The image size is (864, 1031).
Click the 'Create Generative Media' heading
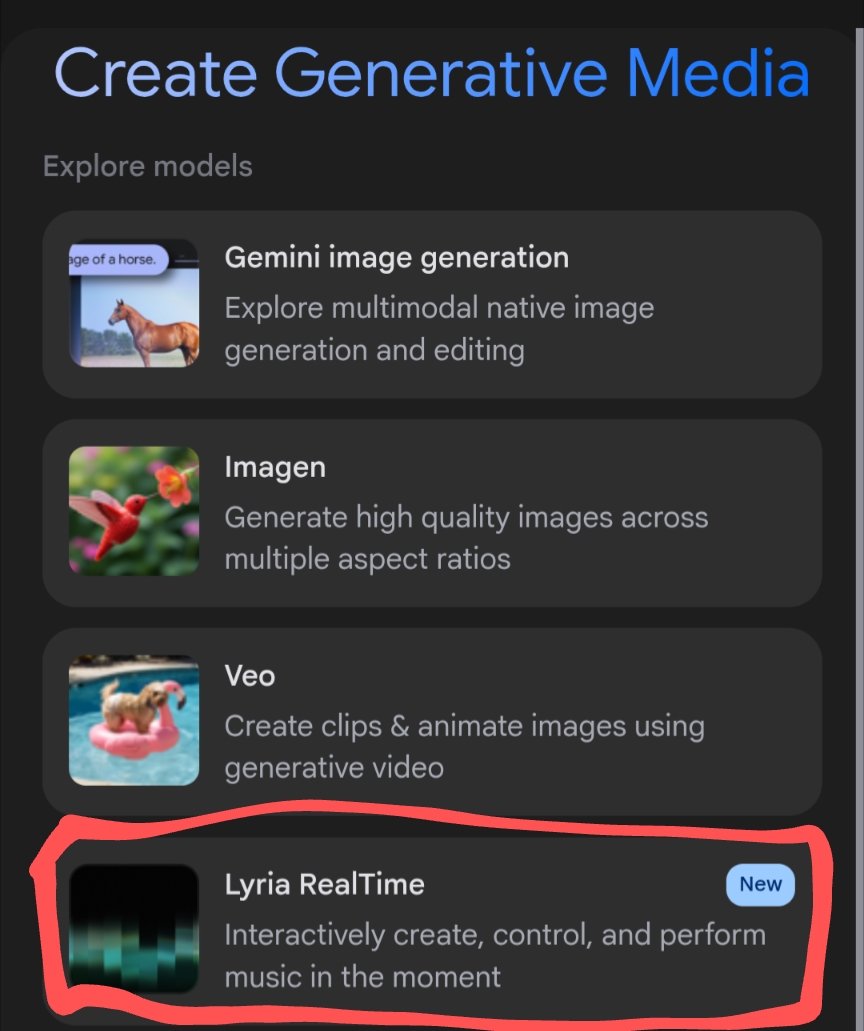click(431, 73)
